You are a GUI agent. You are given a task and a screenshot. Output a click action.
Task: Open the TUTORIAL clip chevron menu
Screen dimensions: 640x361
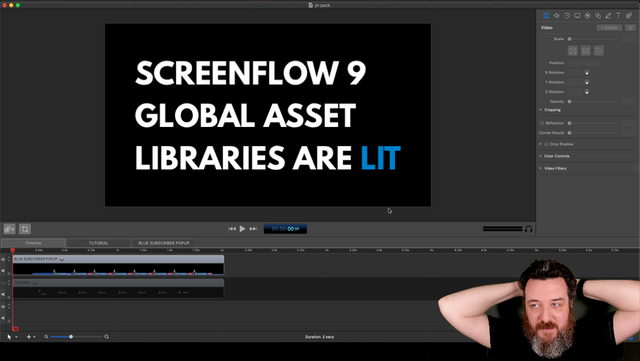36,283
